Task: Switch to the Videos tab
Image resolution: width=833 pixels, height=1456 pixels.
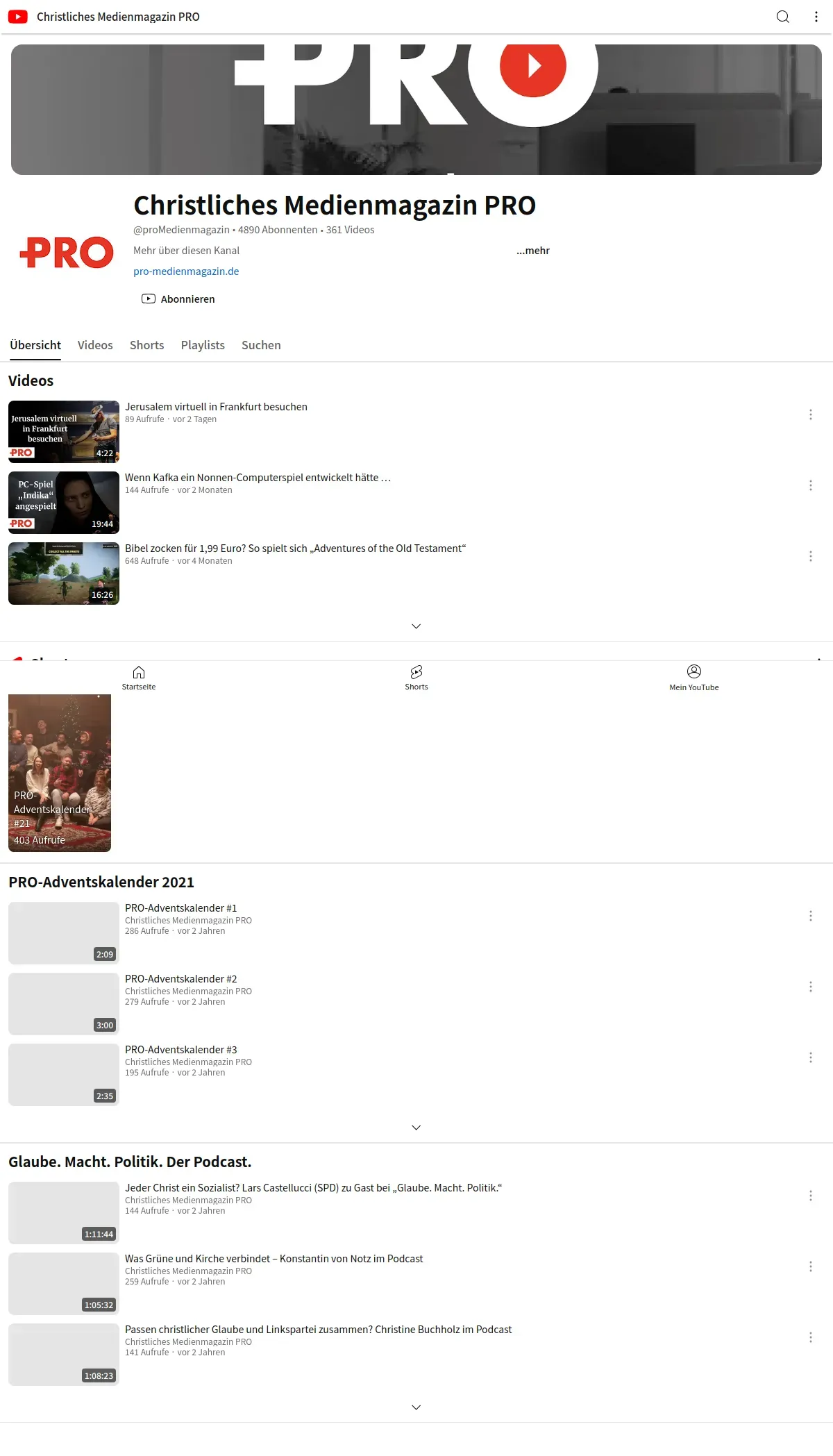Action: point(95,345)
